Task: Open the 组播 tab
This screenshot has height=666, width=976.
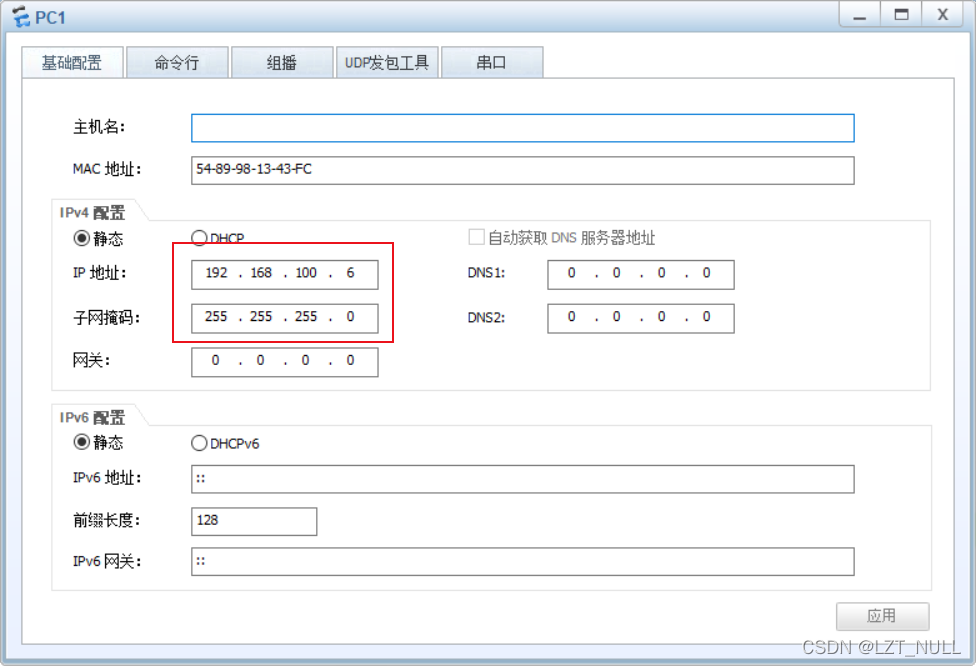Action: (x=282, y=62)
